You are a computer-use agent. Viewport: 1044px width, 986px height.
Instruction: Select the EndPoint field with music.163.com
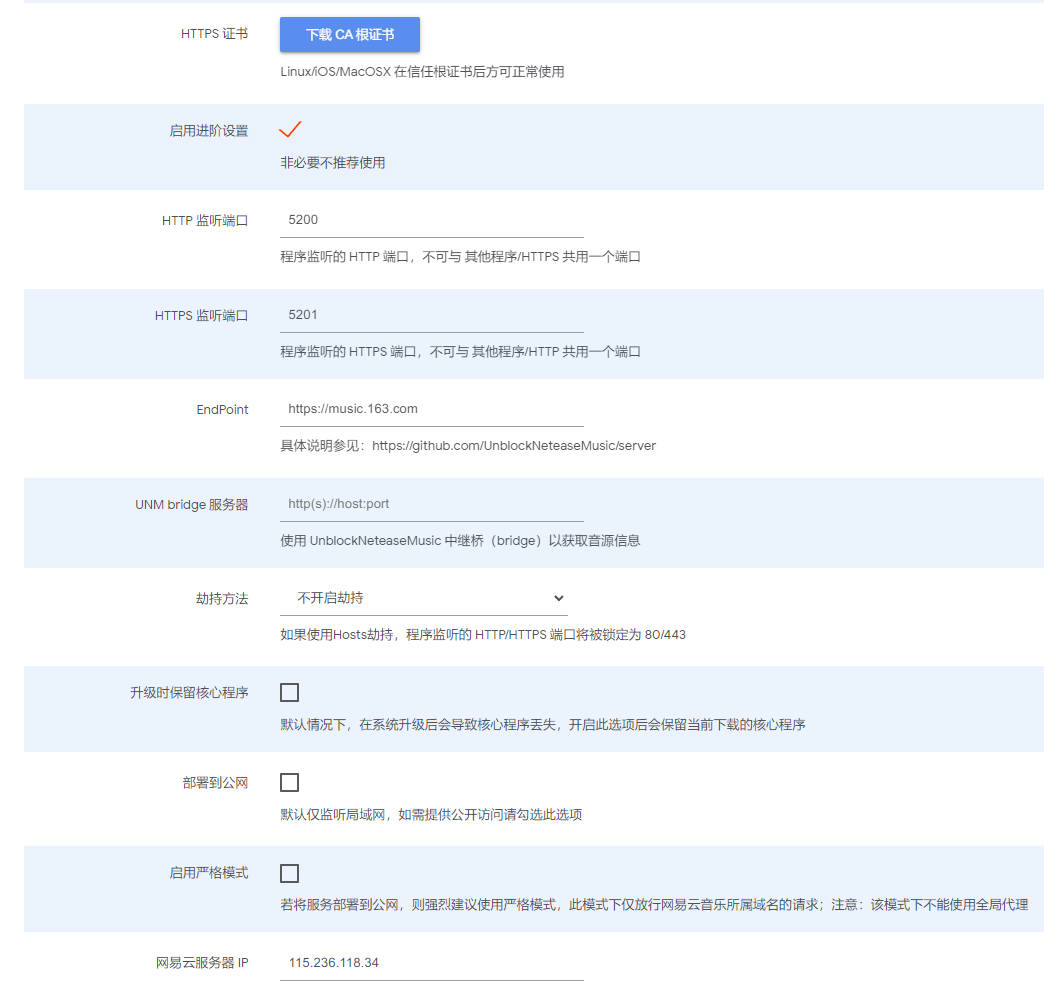(x=430, y=409)
